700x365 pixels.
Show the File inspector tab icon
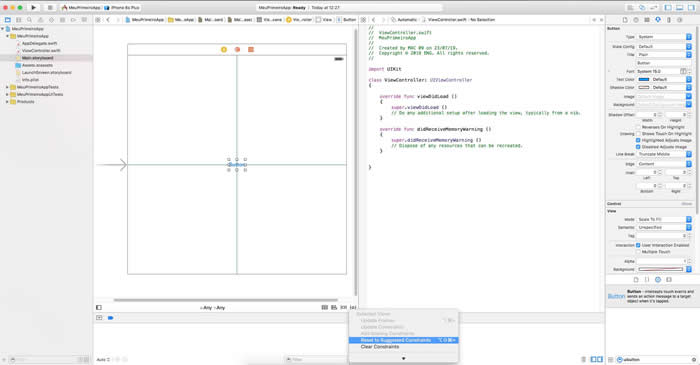tap(625, 20)
